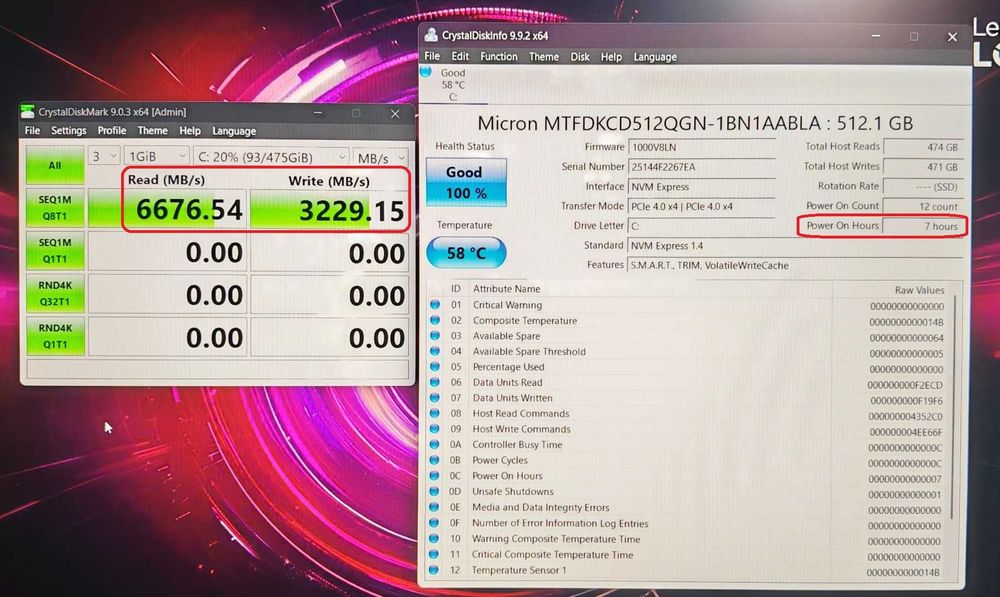Click the Attribute Name column header
The width and height of the screenshot is (1000, 597).
pyautogui.click(x=506, y=289)
